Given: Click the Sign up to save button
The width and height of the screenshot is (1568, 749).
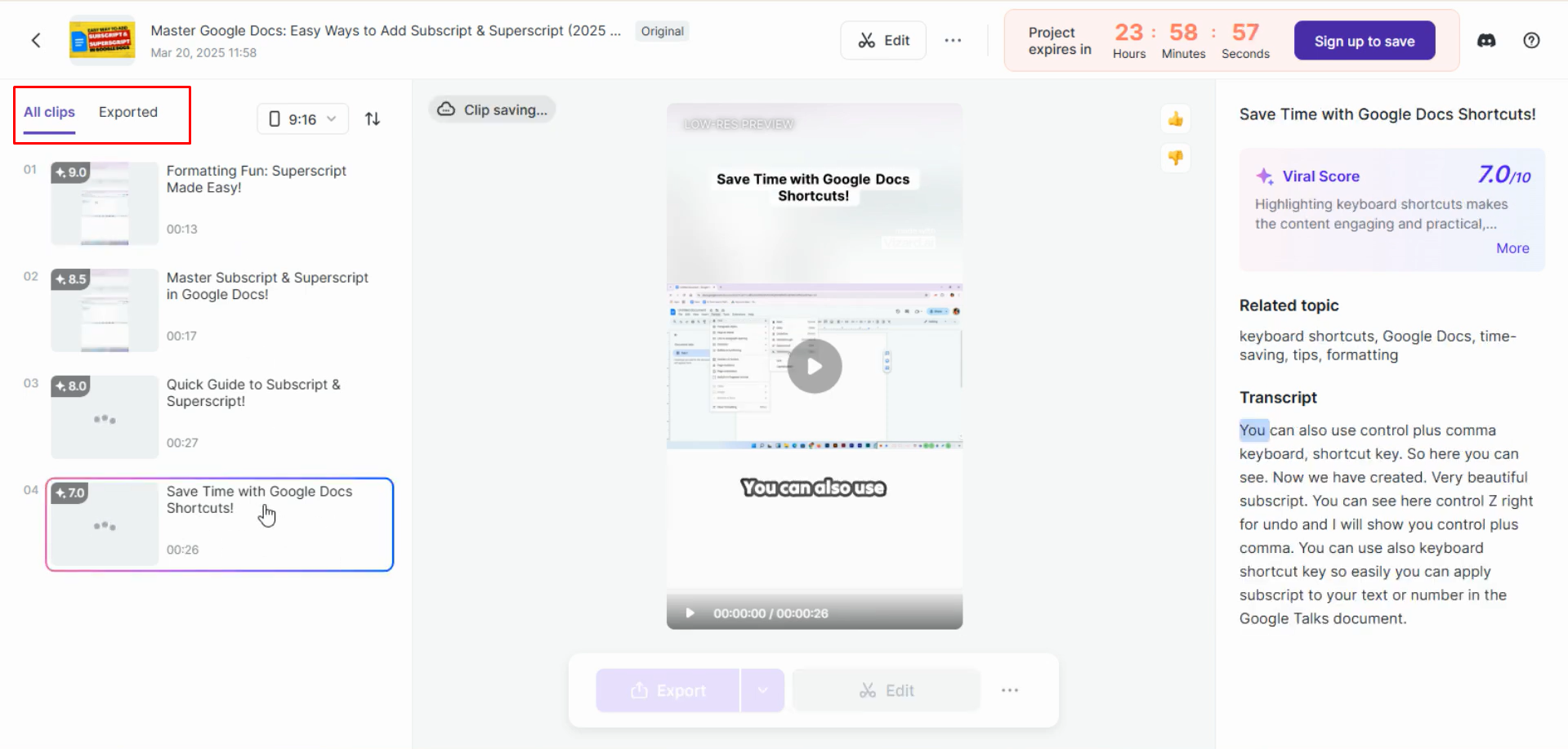Looking at the screenshot, I should pos(1365,41).
